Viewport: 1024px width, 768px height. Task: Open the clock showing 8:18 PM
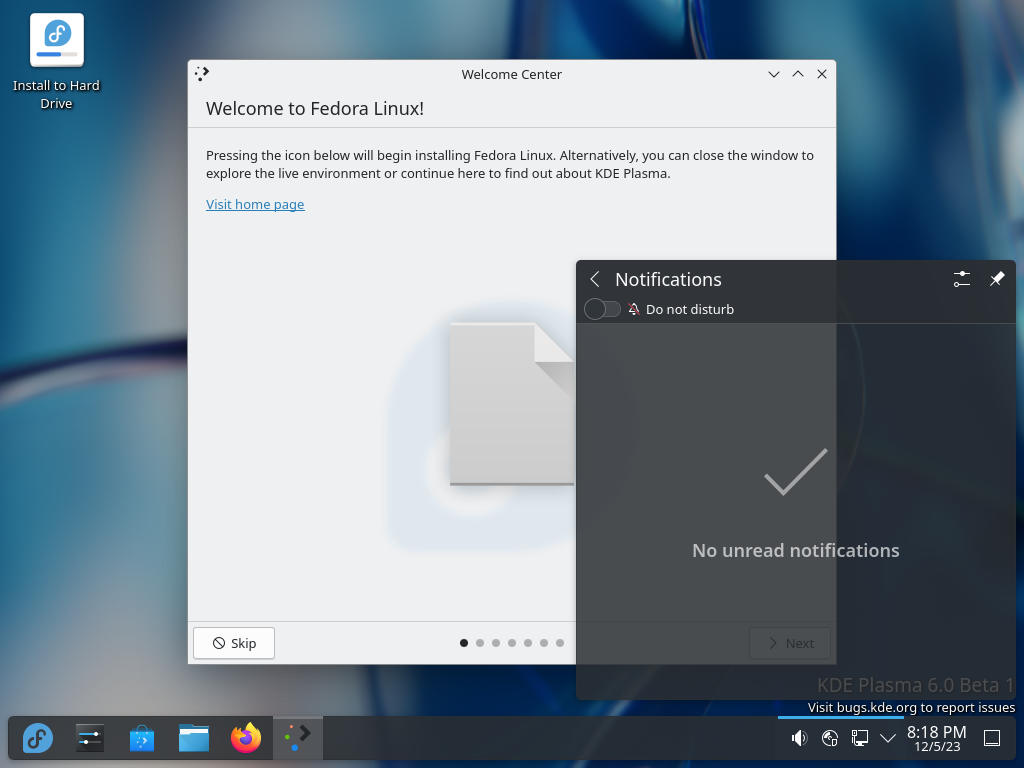936,738
